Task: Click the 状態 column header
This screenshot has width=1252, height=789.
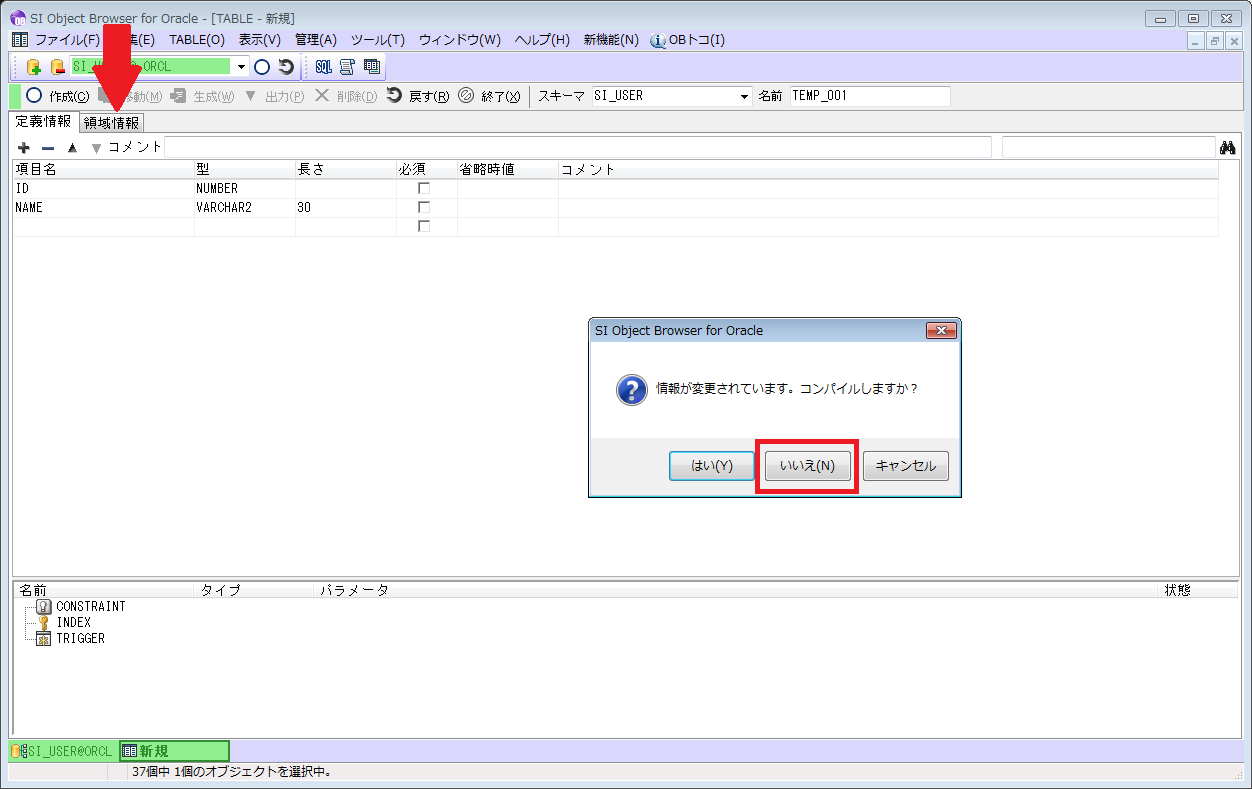Action: (1199, 590)
